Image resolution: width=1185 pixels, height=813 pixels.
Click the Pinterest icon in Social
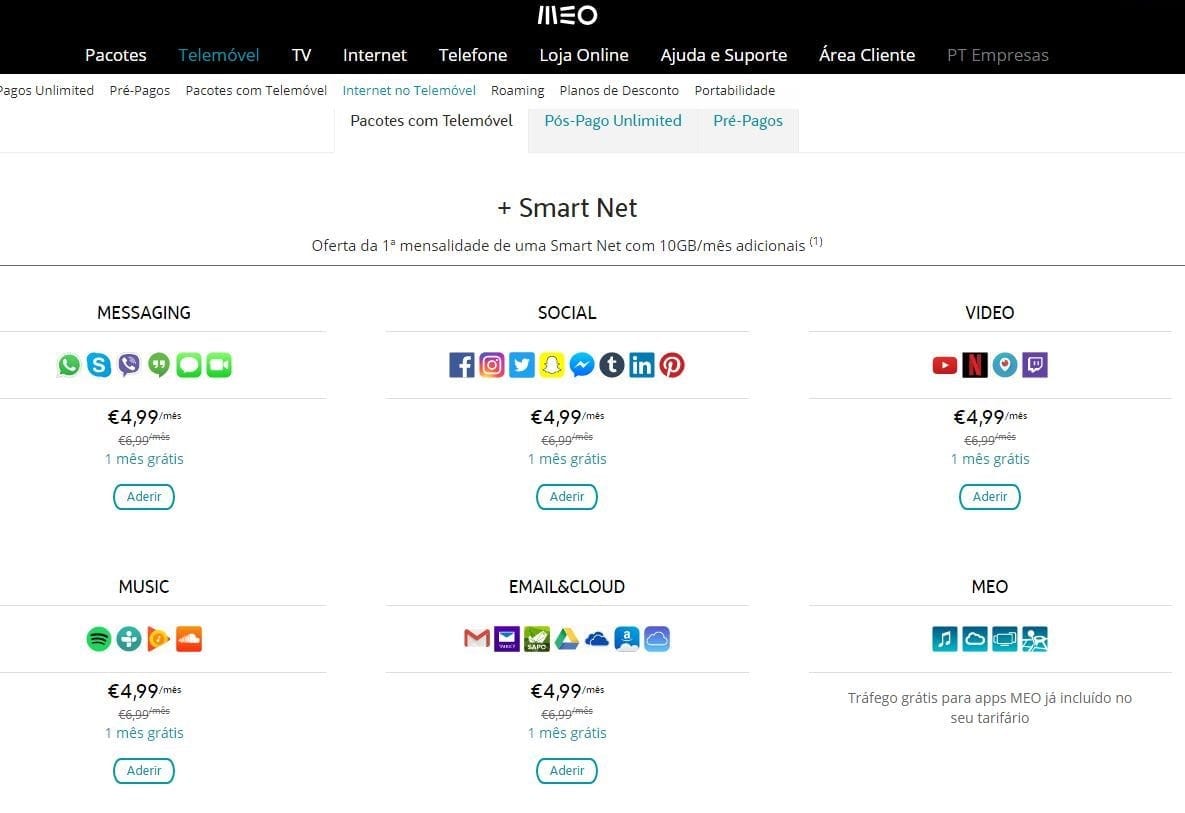(x=672, y=365)
